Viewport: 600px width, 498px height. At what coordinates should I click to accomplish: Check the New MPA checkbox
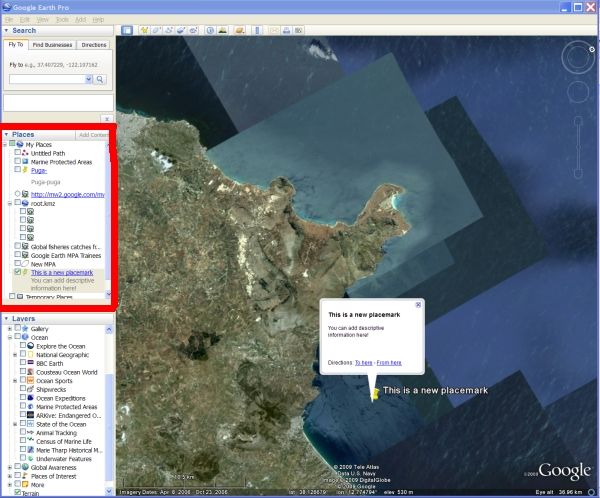click(x=18, y=264)
